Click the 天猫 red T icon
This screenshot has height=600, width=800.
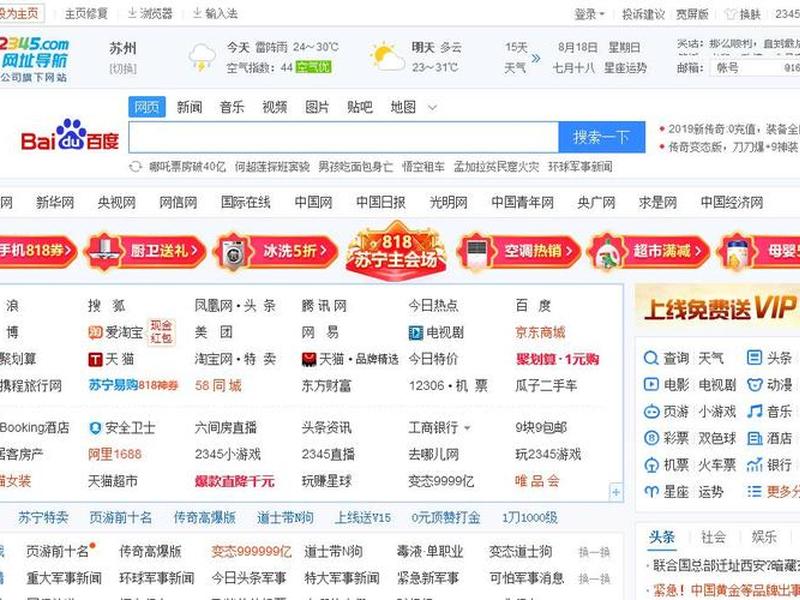pyautogui.click(x=95, y=360)
